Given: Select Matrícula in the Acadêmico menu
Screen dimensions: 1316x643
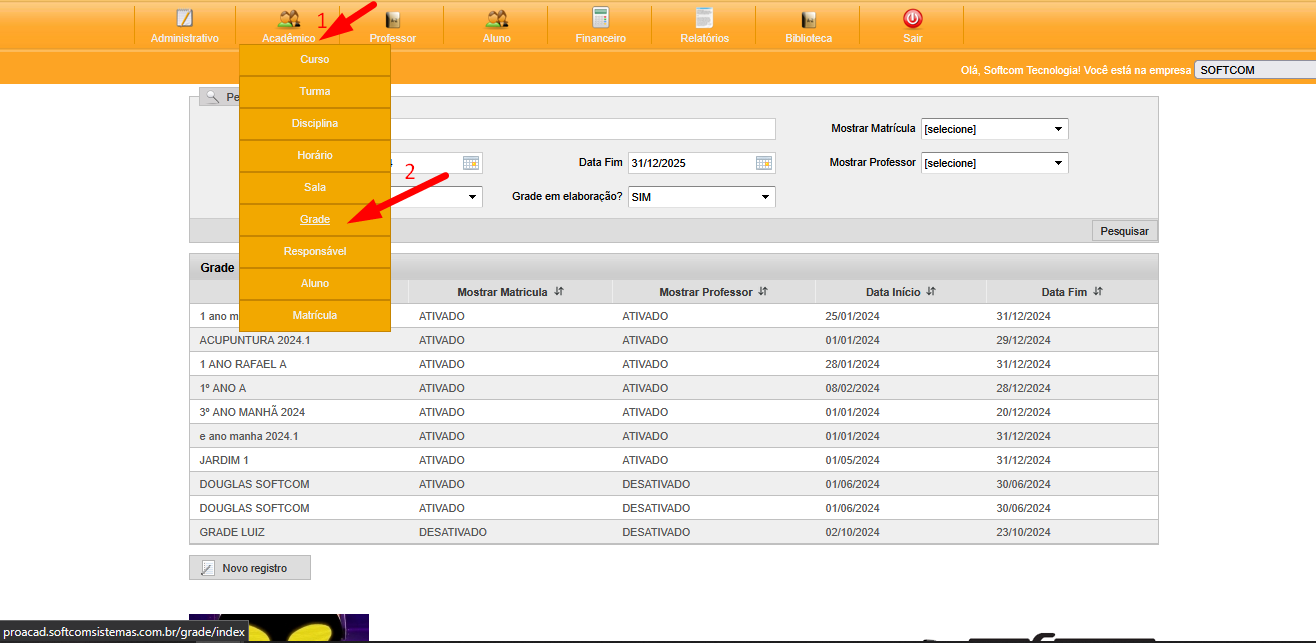Looking at the screenshot, I should [315, 315].
